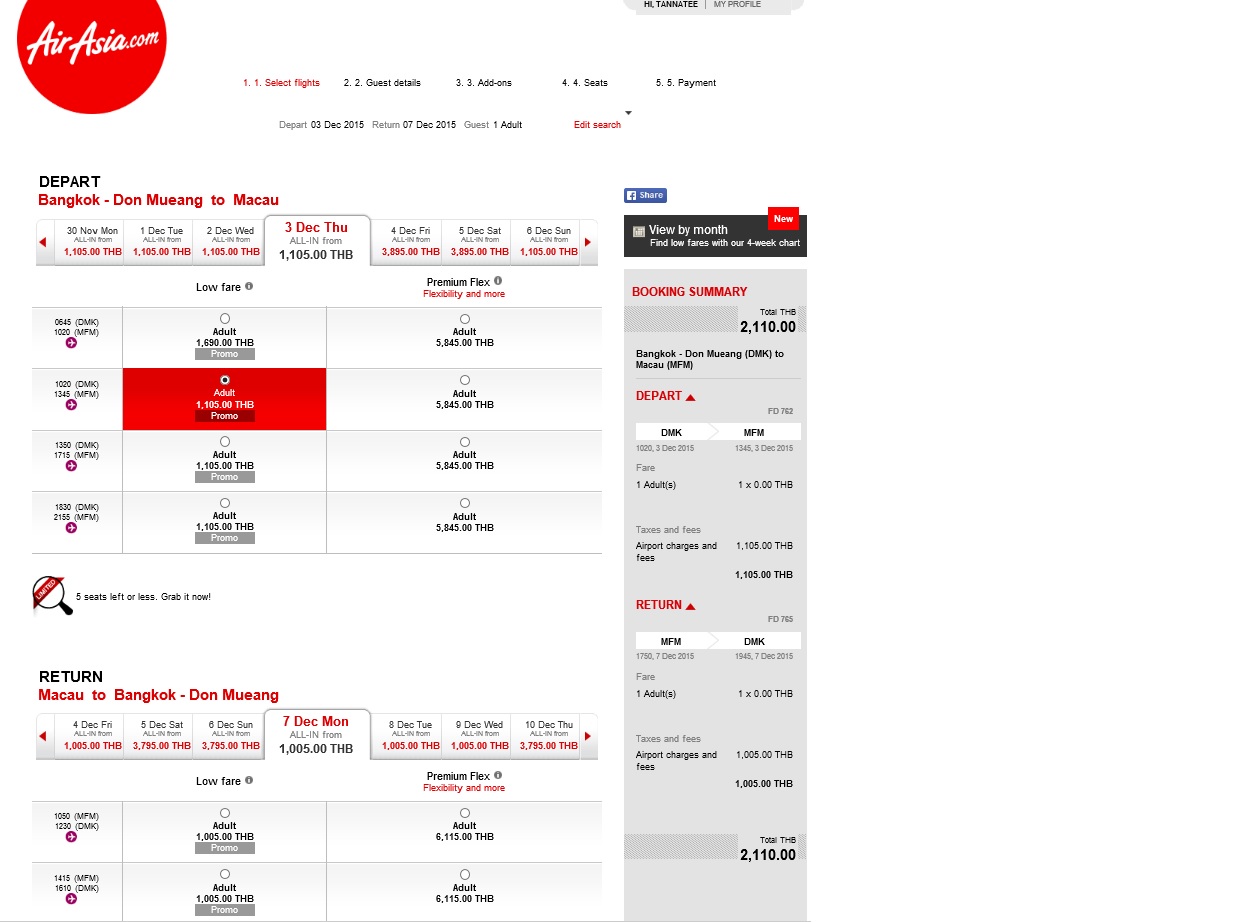Select Low fare for 0645 departure flight

coord(224,319)
